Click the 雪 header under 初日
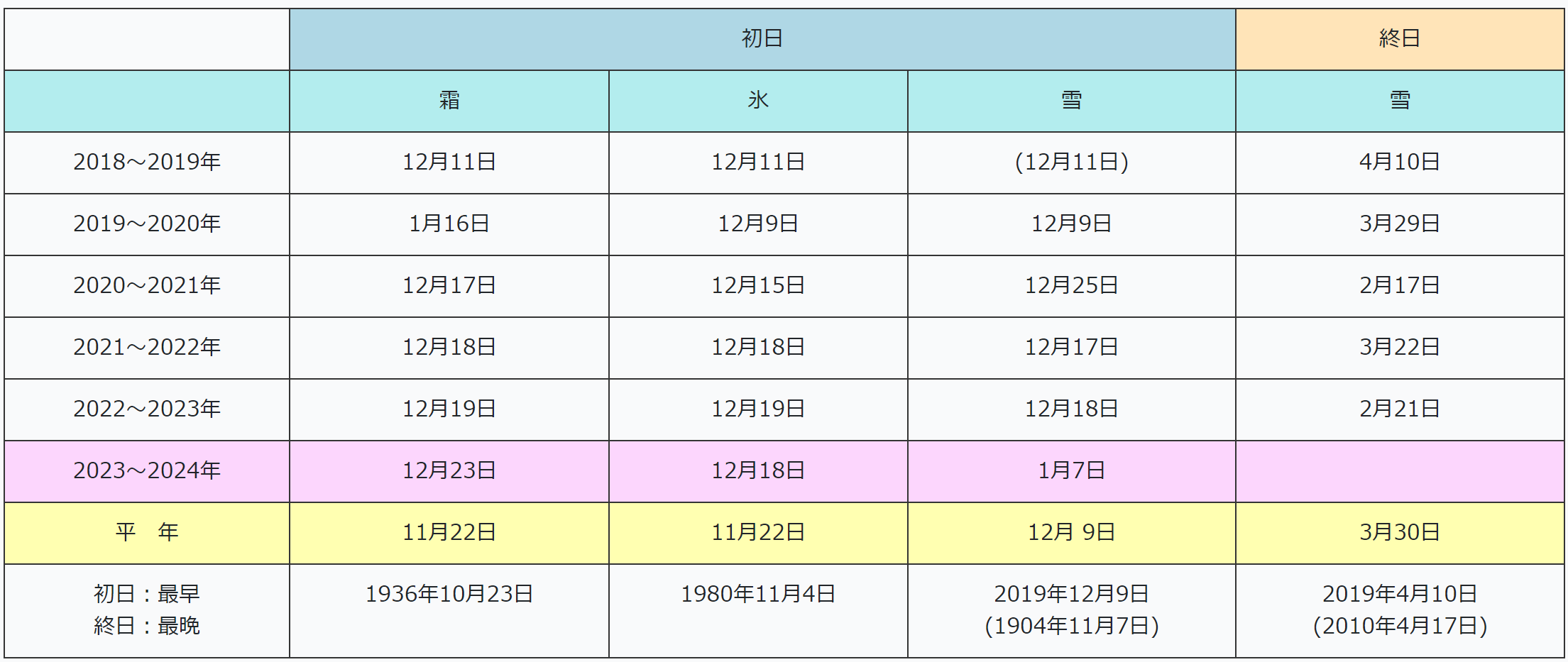Image resolution: width=1568 pixels, height=662 pixels. (1071, 100)
